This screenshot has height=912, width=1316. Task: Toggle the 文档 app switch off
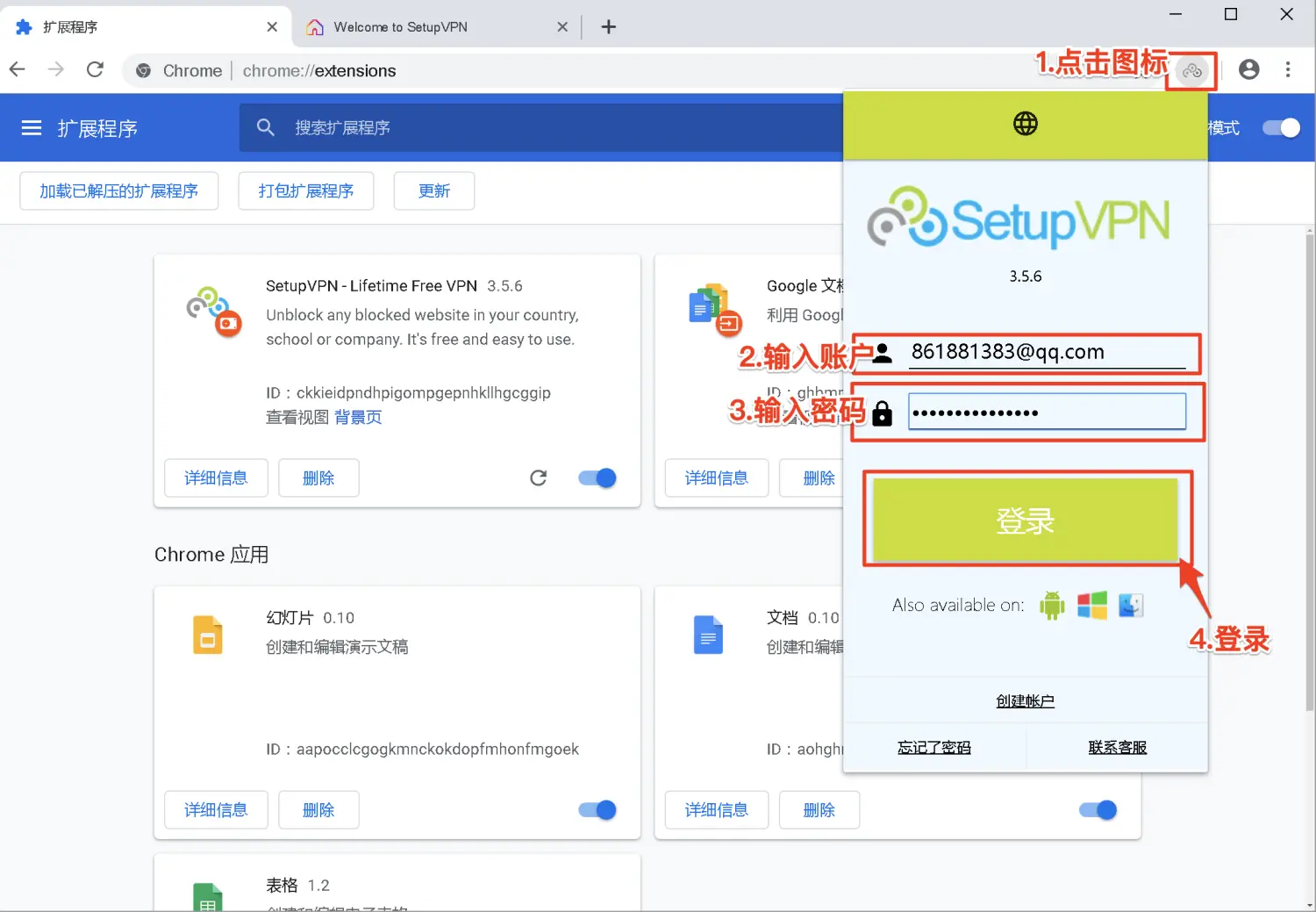1098,809
